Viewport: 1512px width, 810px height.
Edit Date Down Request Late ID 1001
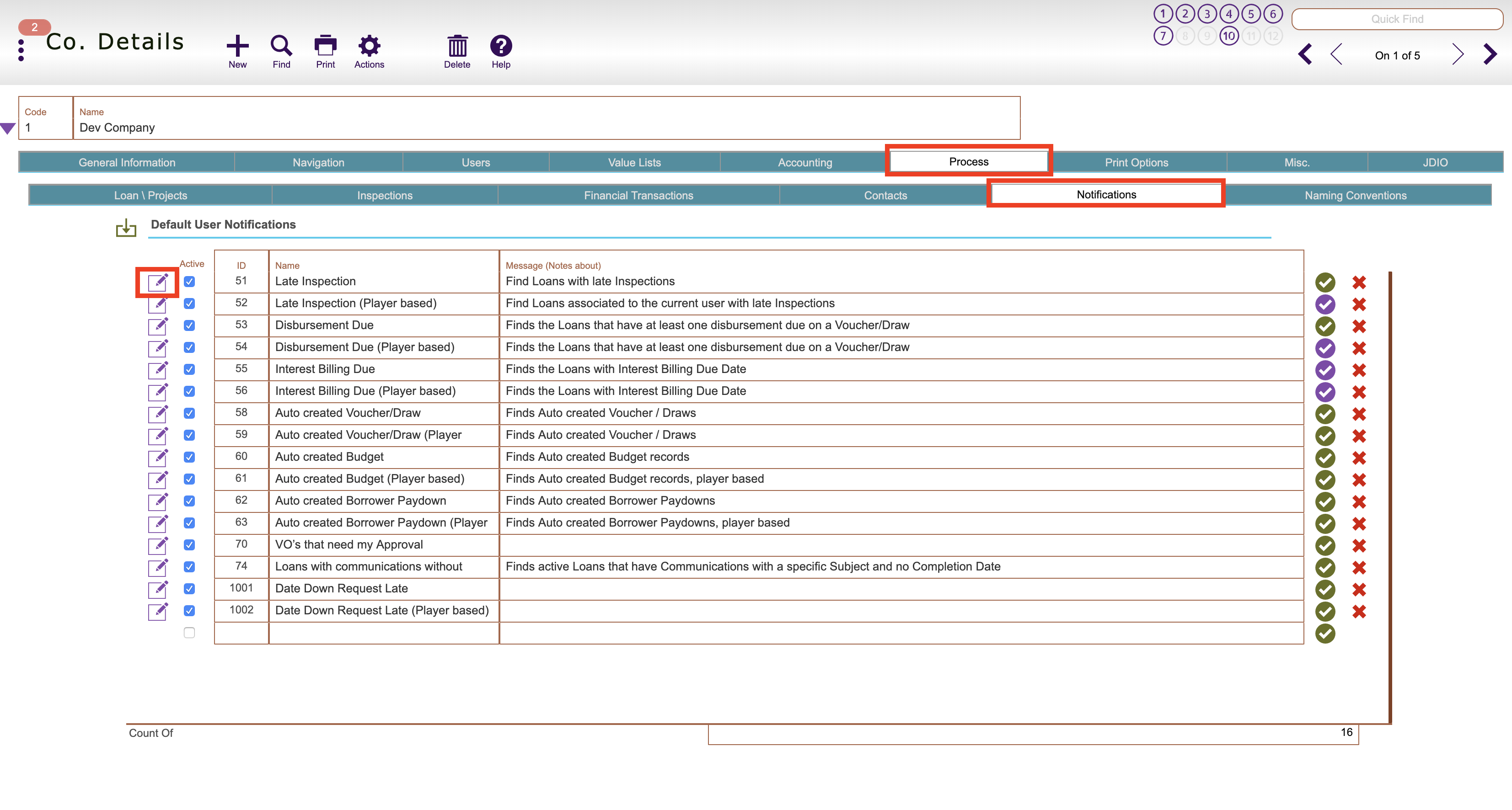(x=158, y=590)
